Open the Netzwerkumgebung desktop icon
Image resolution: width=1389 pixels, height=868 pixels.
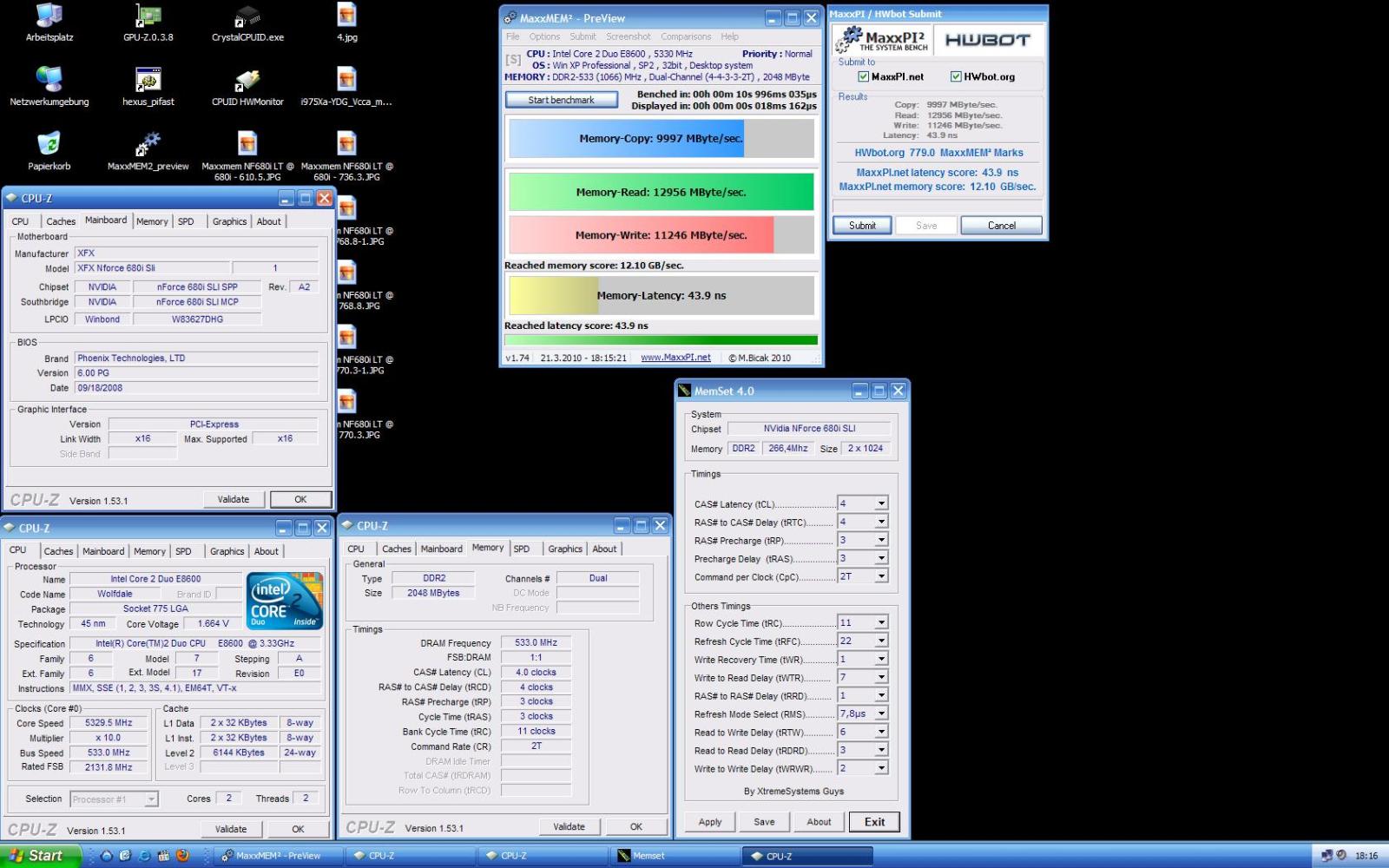tap(49, 87)
